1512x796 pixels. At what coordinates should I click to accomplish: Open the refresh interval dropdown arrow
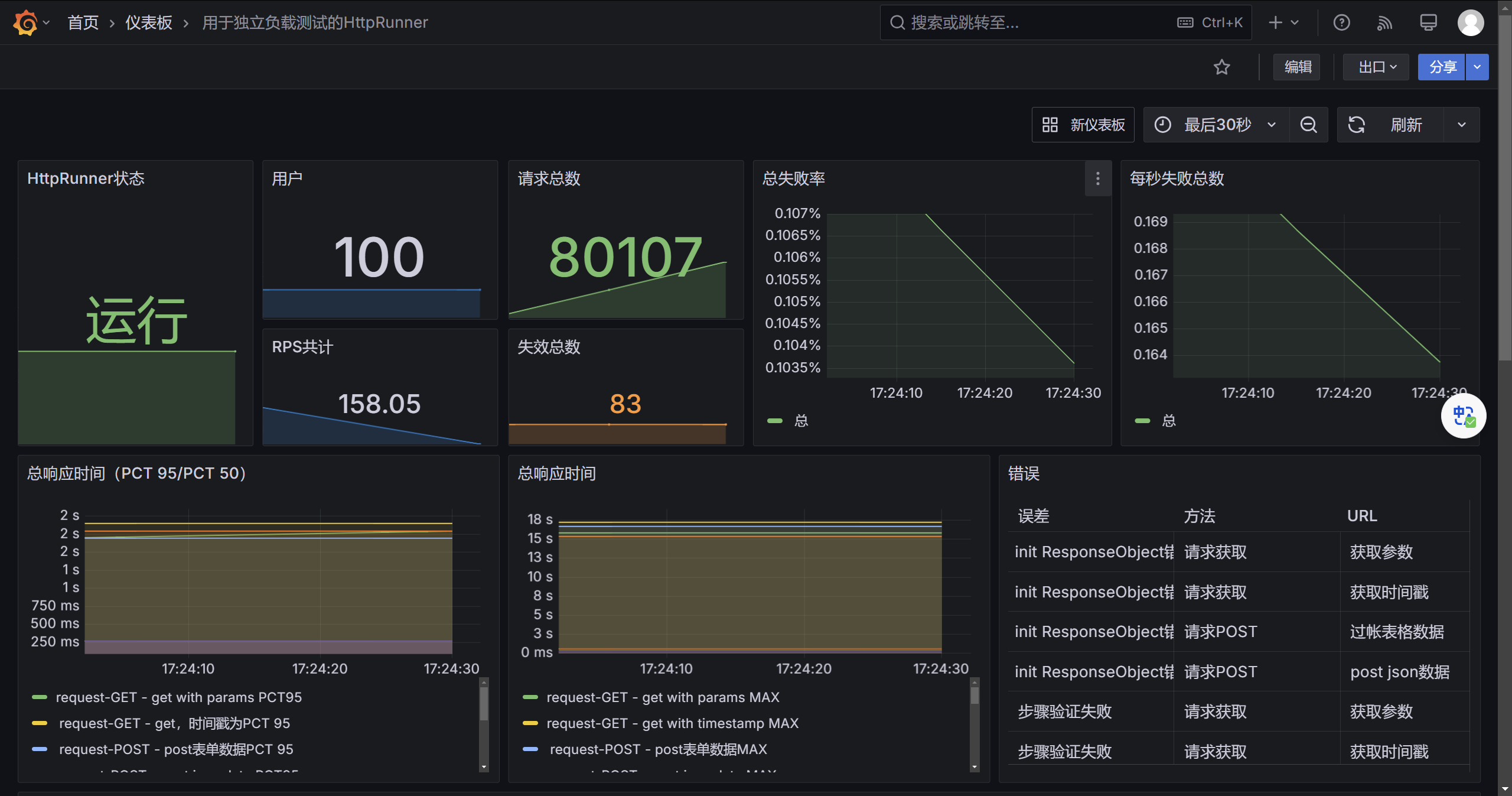pos(1462,125)
